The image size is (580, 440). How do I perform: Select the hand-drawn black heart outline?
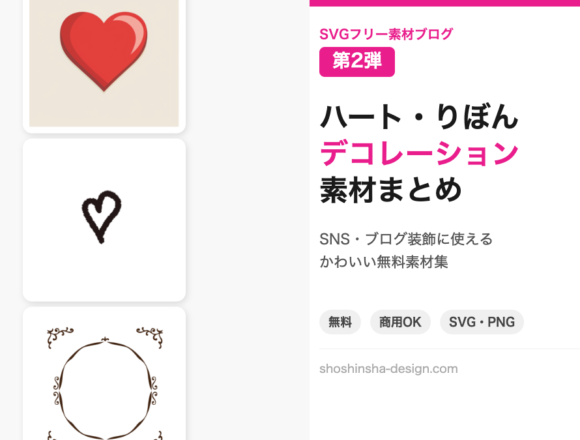(x=102, y=217)
